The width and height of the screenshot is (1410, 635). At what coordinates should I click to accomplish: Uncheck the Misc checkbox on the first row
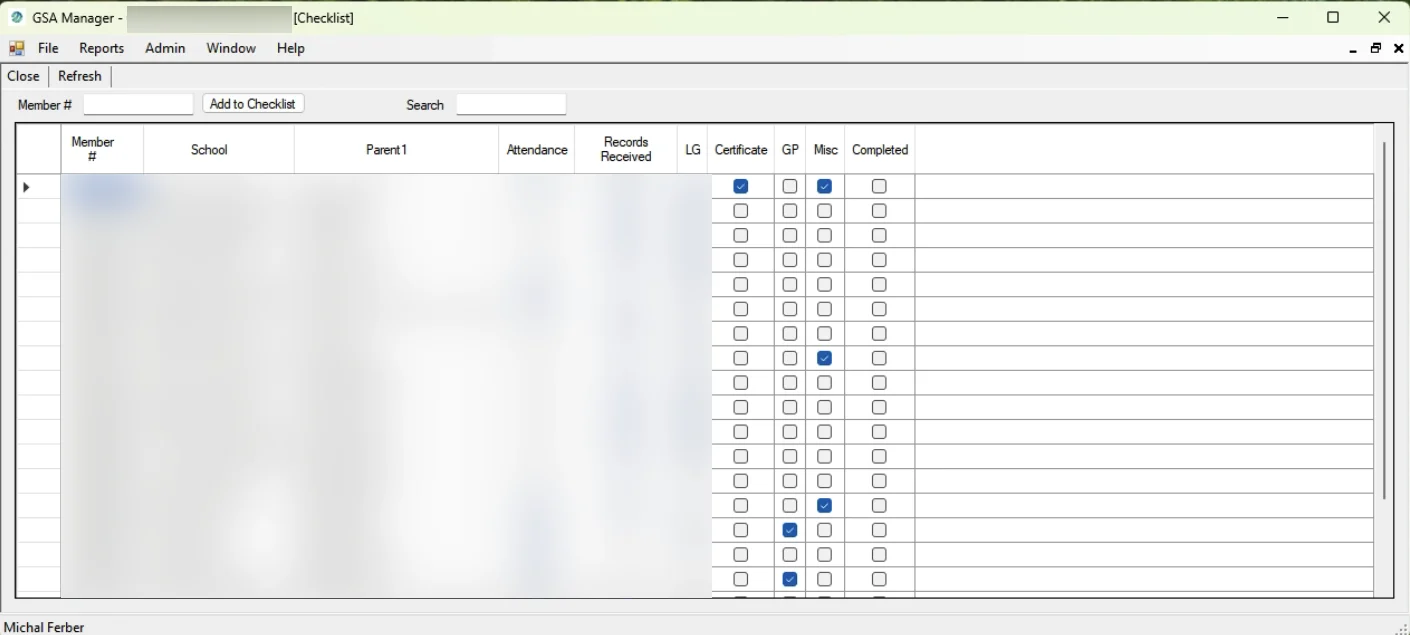tap(824, 186)
